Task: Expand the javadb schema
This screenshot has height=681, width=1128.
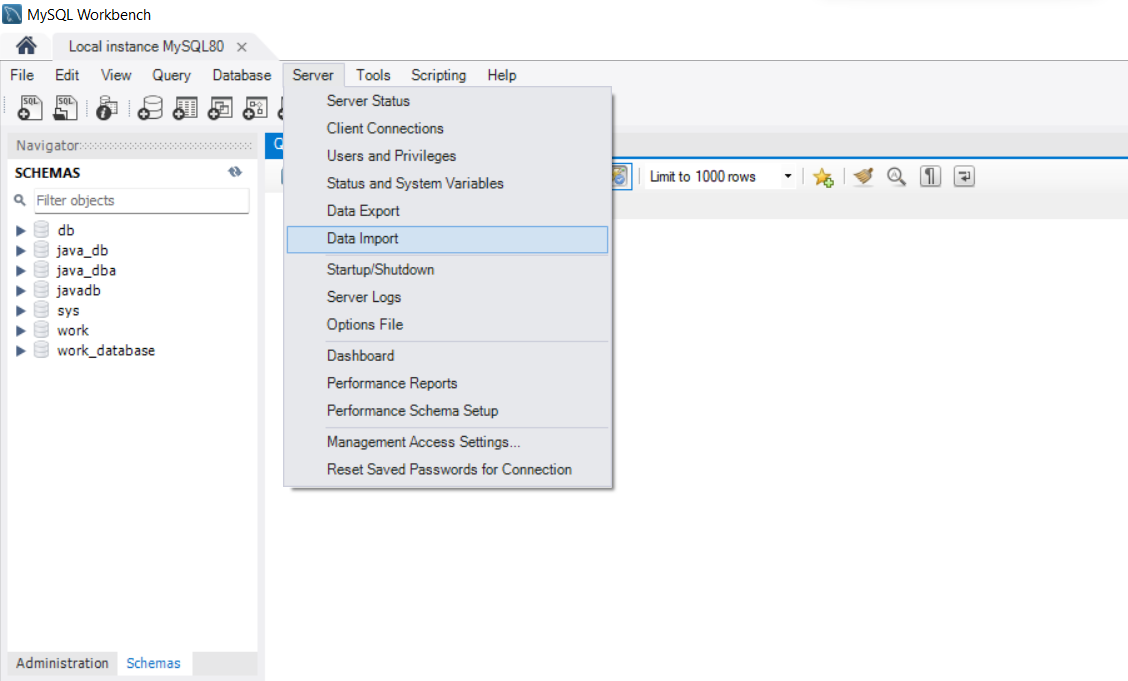Action: click(21, 291)
